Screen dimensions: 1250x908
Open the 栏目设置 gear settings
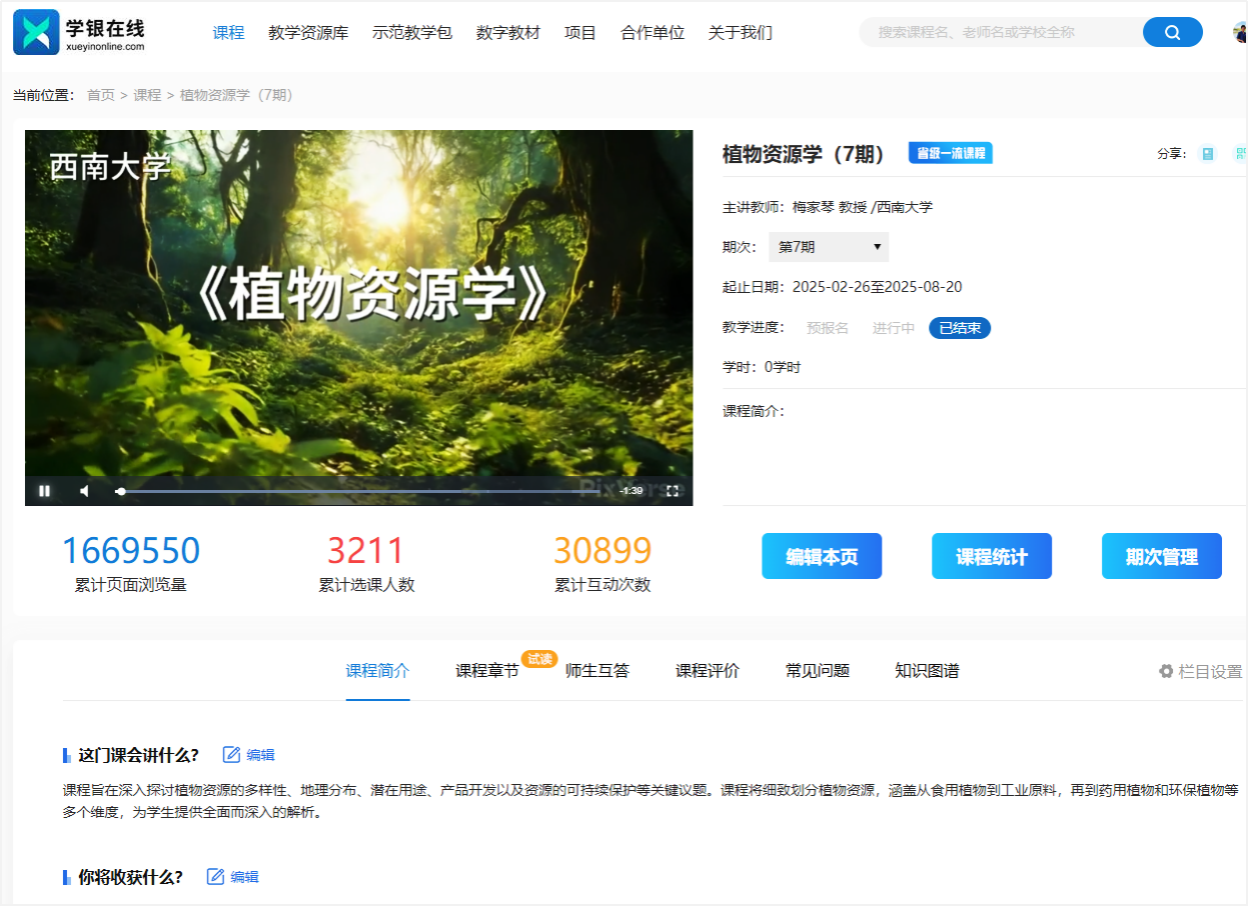tap(1200, 671)
